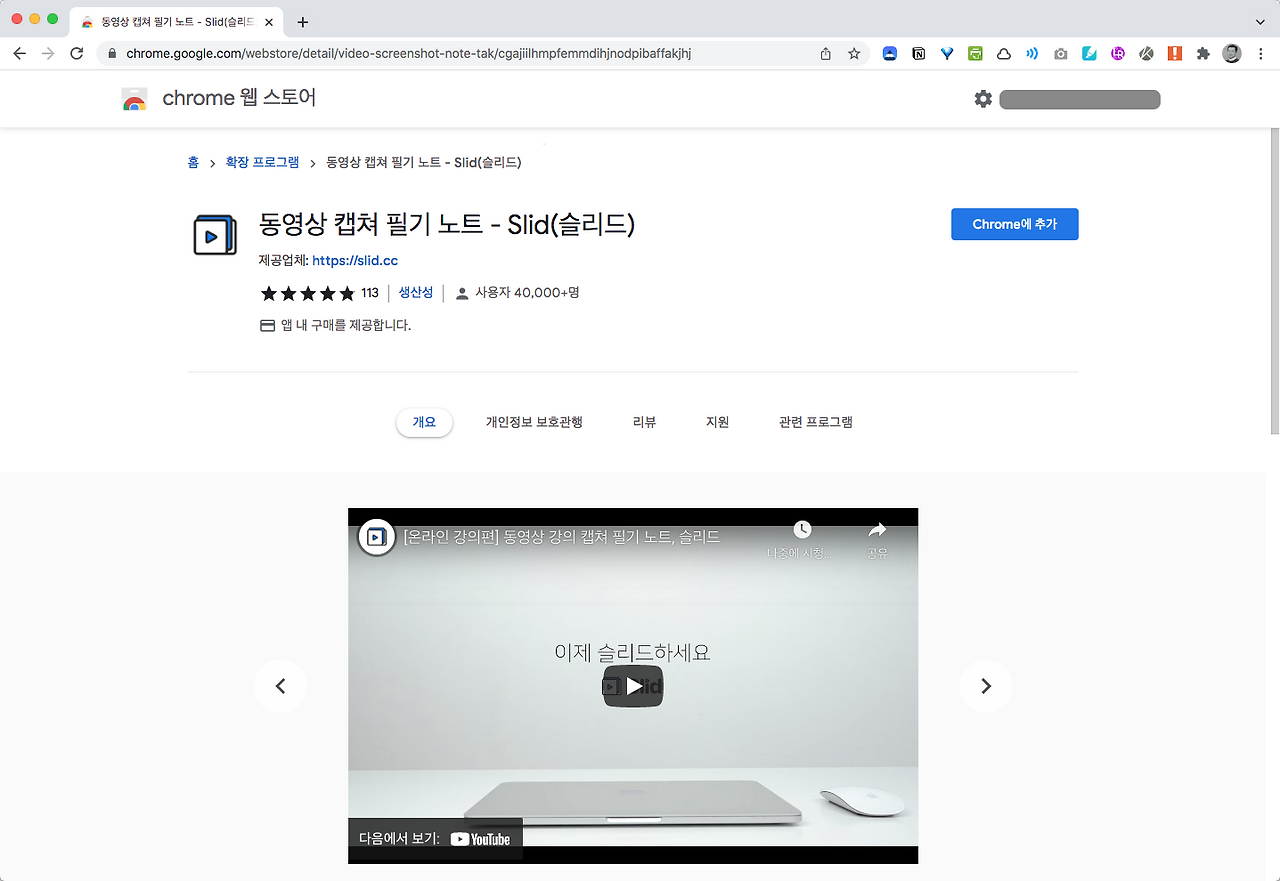The height and width of the screenshot is (881, 1280).
Task: Close the current browser tab
Action: (x=269, y=22)
